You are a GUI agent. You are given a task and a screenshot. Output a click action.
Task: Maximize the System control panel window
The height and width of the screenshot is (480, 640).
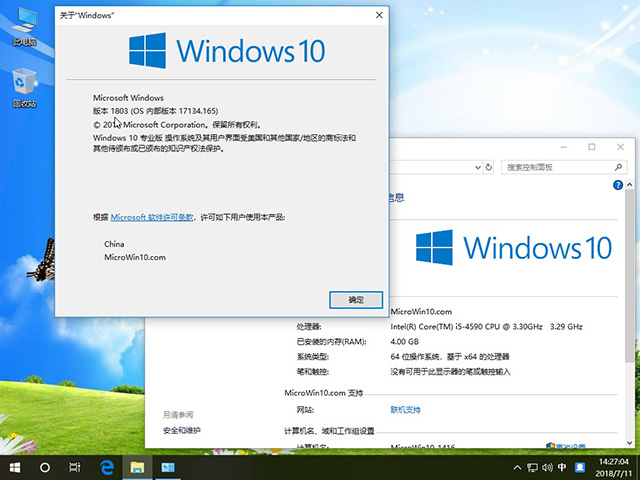592,147
